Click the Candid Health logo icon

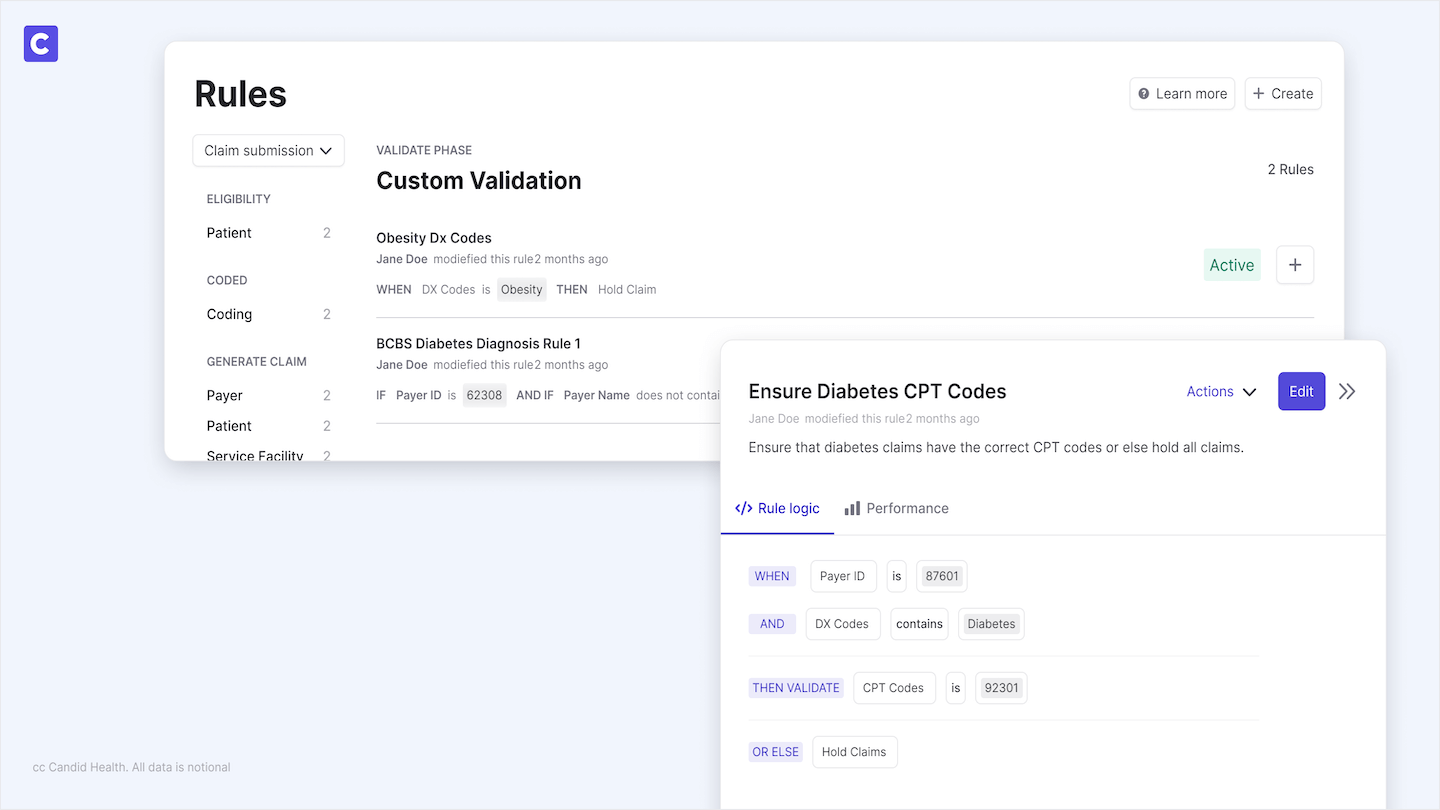click(x=41, y=44)
